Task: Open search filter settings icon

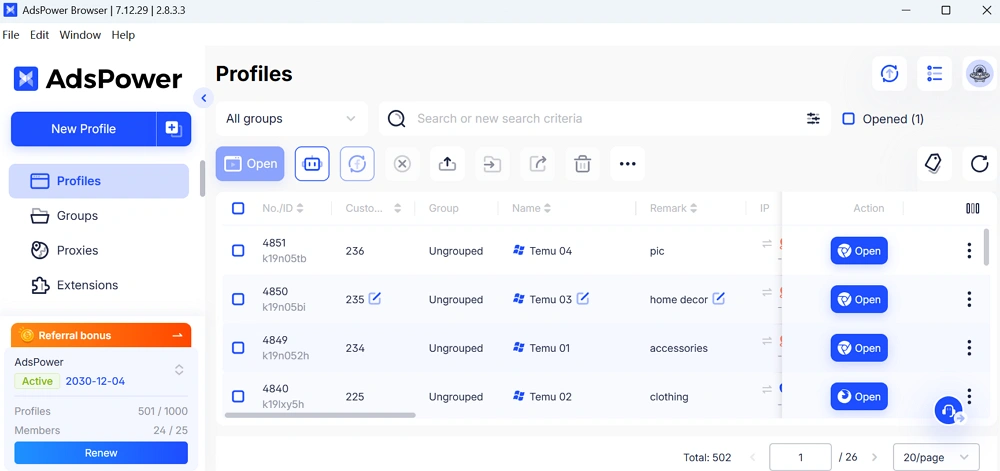Action: [x=813, y=119]
